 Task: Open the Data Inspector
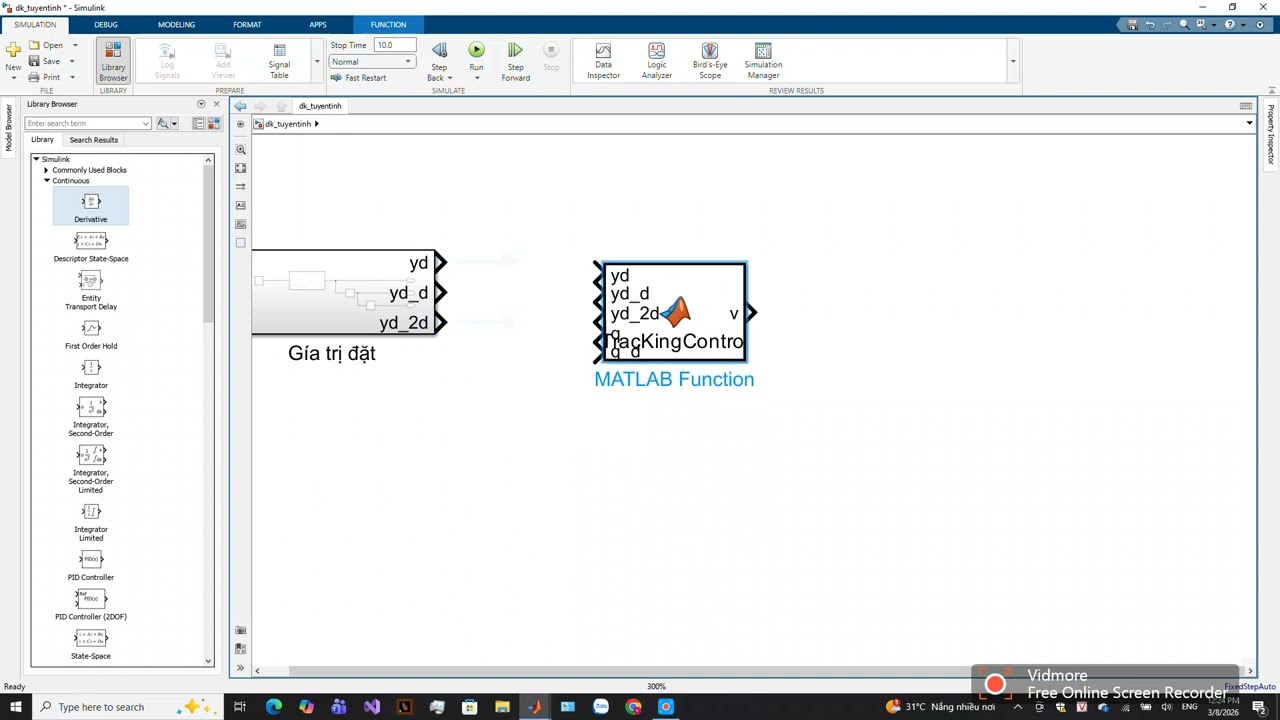tap(603, 61)
